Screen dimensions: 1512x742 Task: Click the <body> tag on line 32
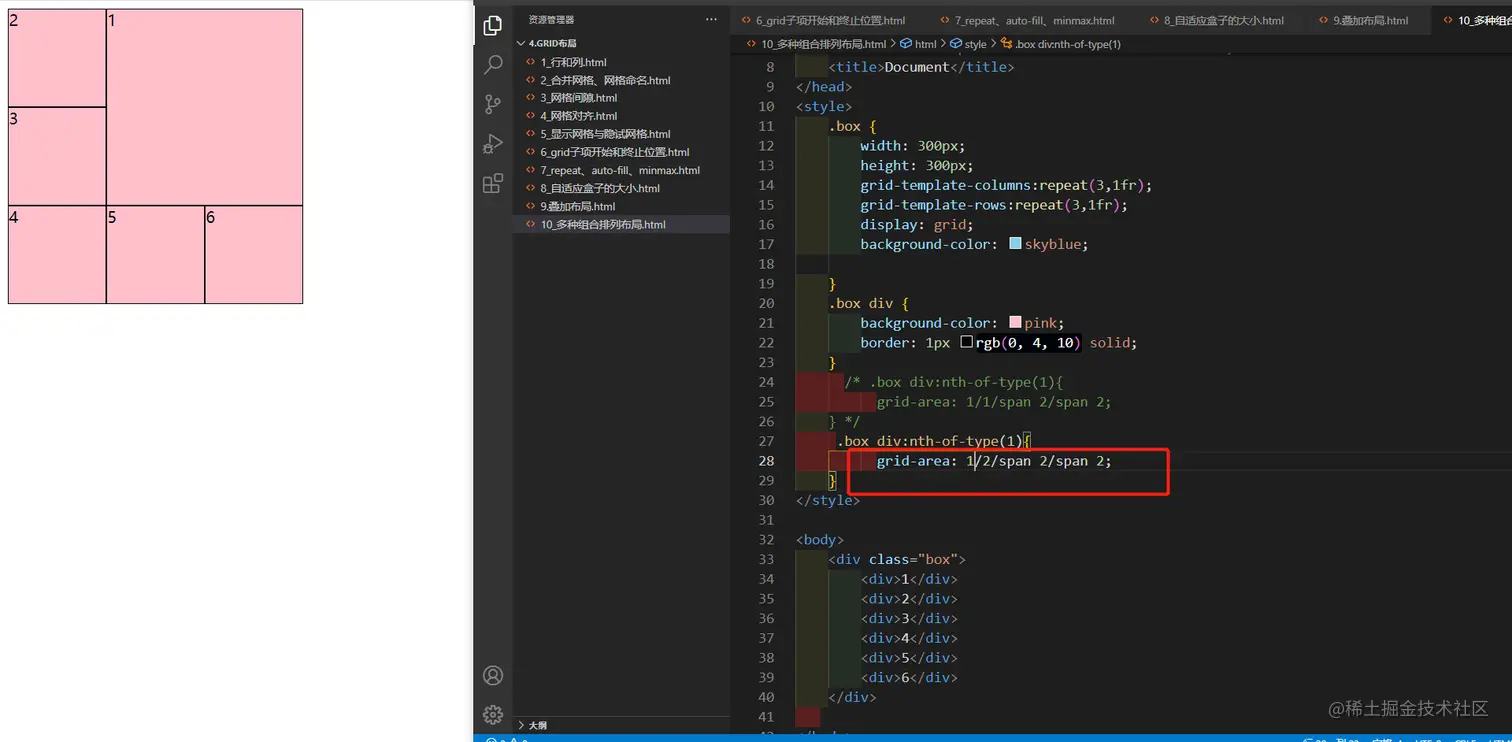(820, 540)
